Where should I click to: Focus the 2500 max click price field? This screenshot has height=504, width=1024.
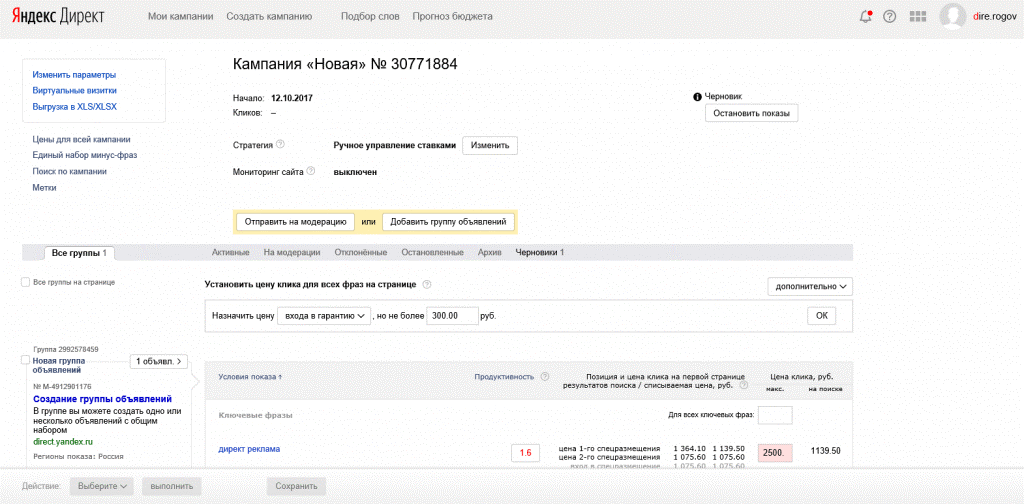point(775,453)
